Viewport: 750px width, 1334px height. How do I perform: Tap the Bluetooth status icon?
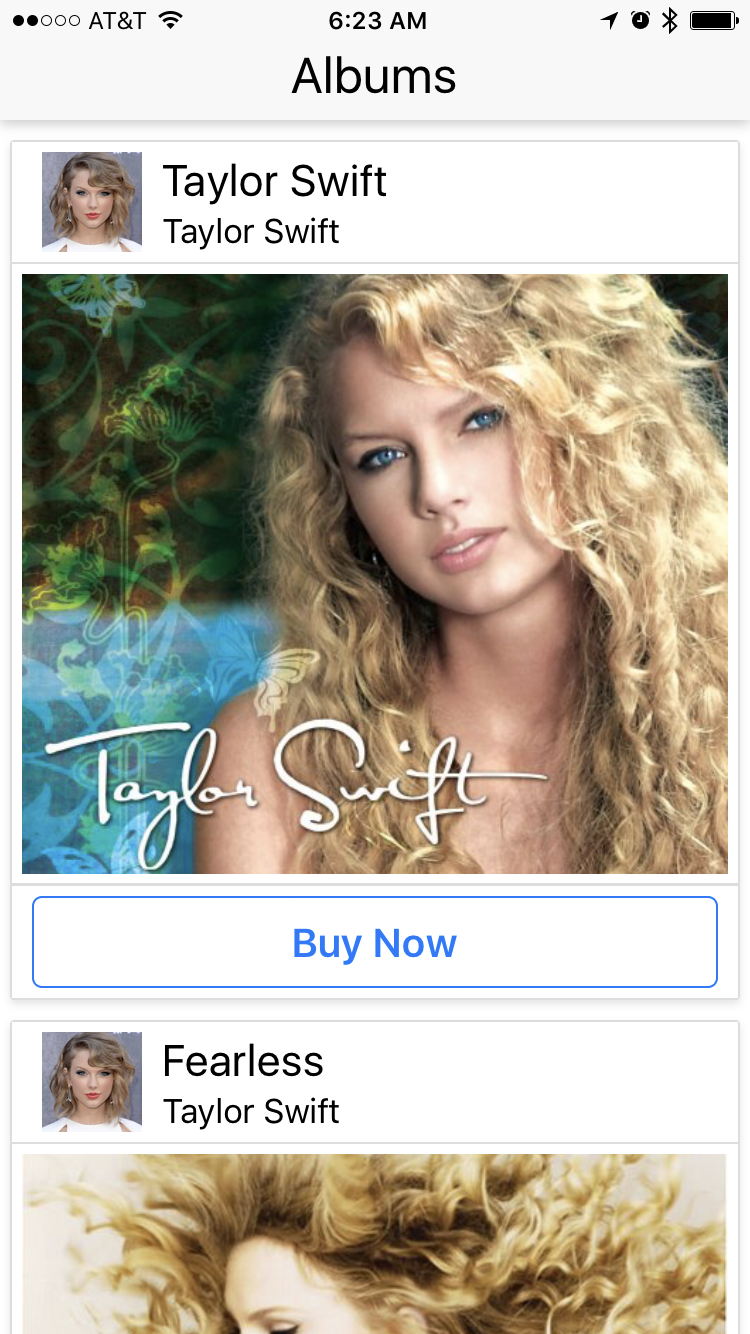[670, 20]
